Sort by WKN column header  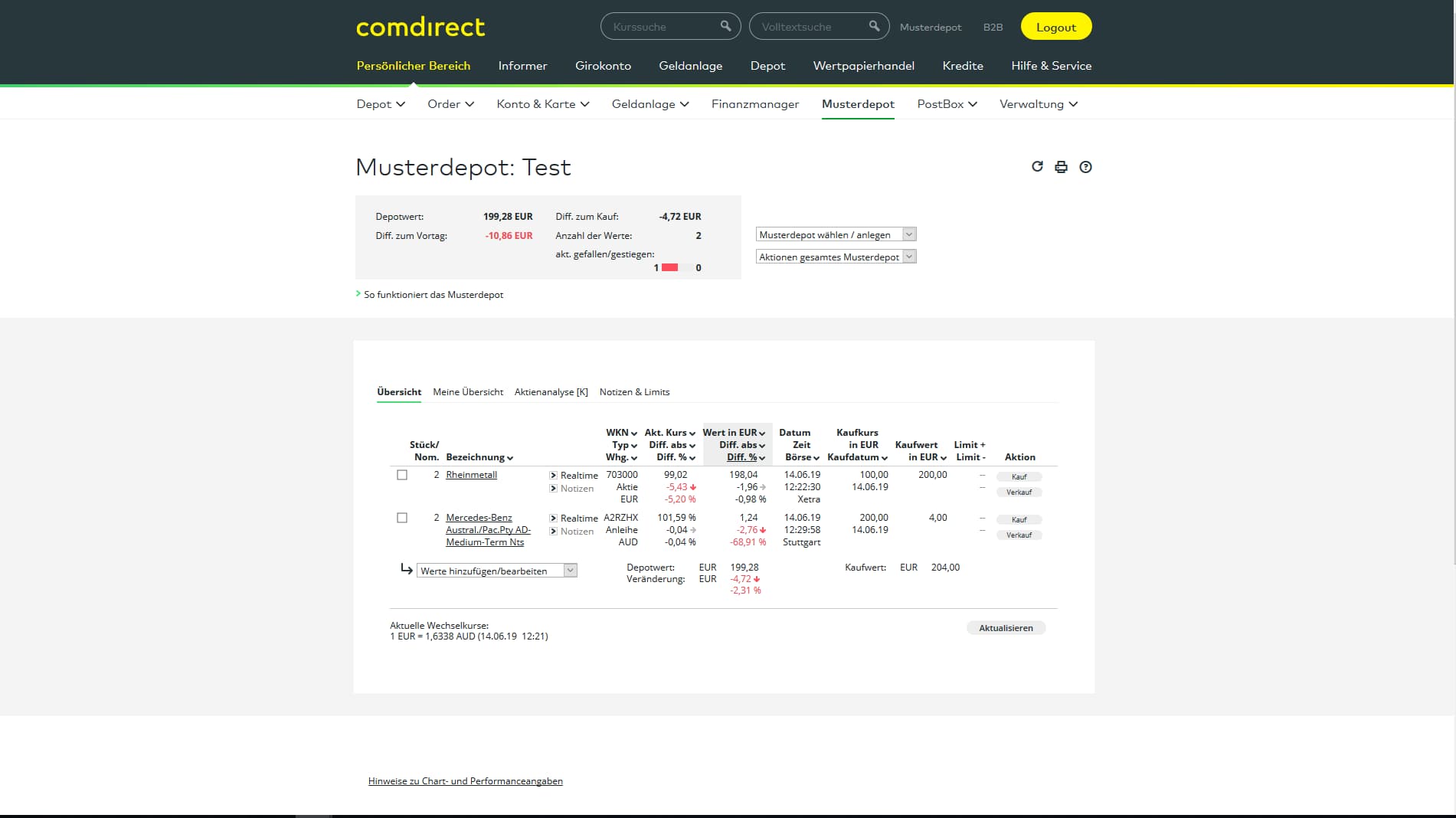pyautogui.click(x=621, y=433)
